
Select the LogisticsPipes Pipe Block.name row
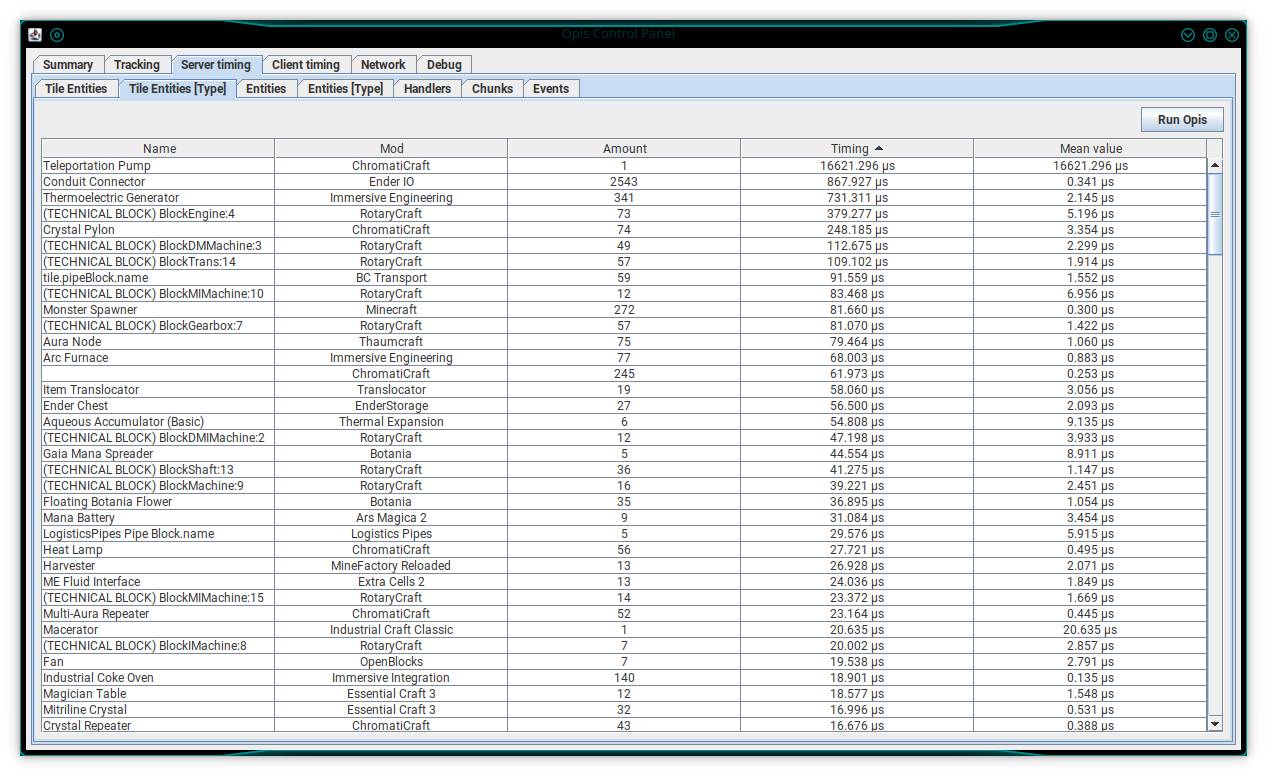pos(624,534)
